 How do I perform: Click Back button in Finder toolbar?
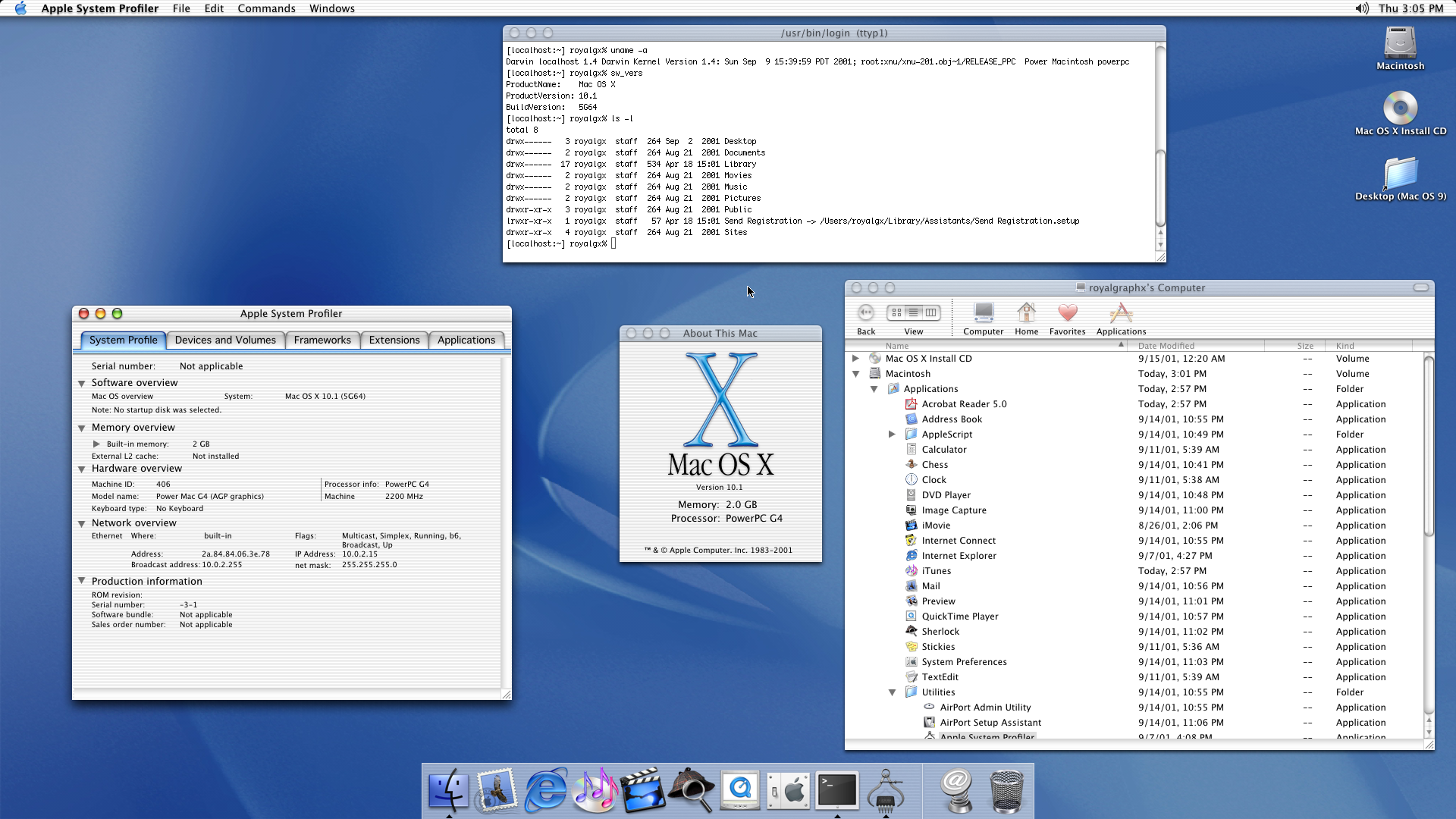865,318
